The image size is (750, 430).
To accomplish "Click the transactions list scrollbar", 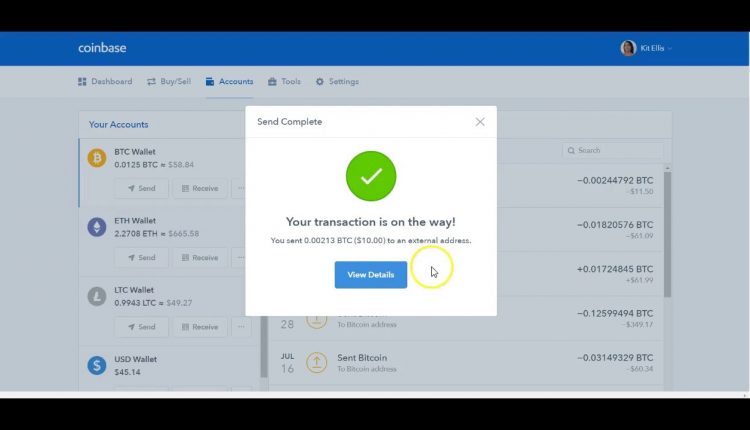I will click(667, 235).
